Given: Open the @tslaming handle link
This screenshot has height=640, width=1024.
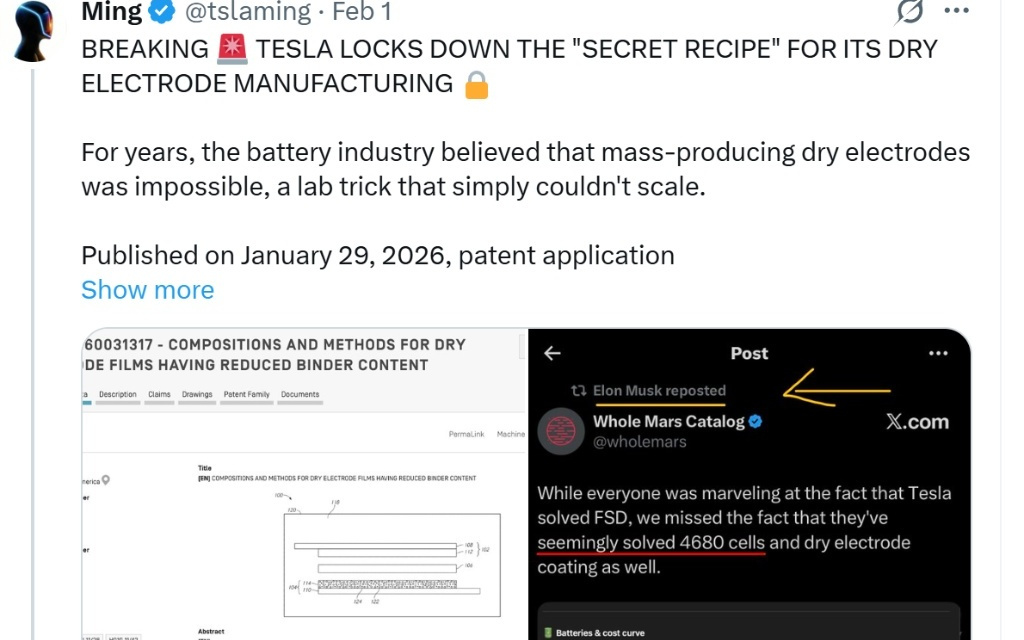Looking at the screenshot, I should [x=248, y=12].
